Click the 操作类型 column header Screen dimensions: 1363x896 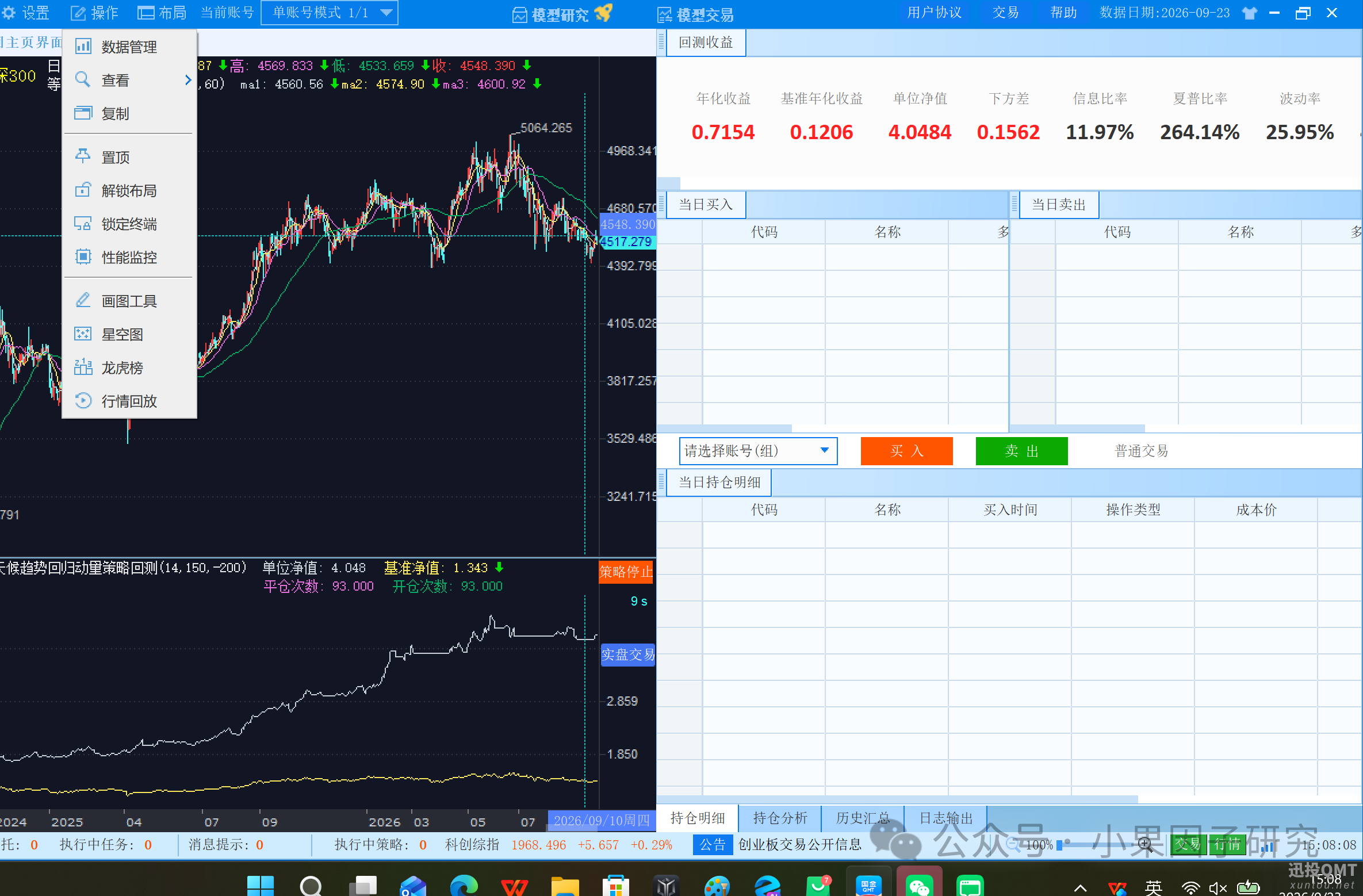click(1133, 510)
